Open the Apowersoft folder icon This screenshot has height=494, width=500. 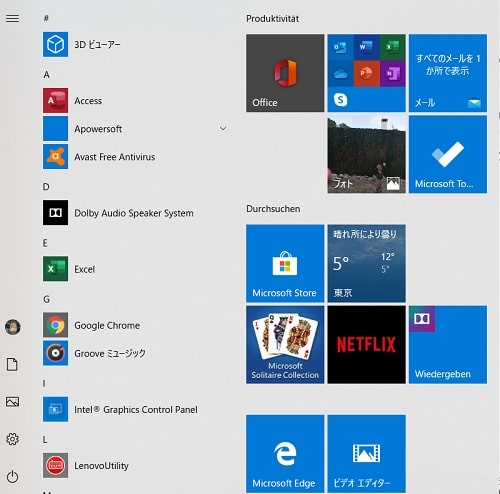pos(55,129)
